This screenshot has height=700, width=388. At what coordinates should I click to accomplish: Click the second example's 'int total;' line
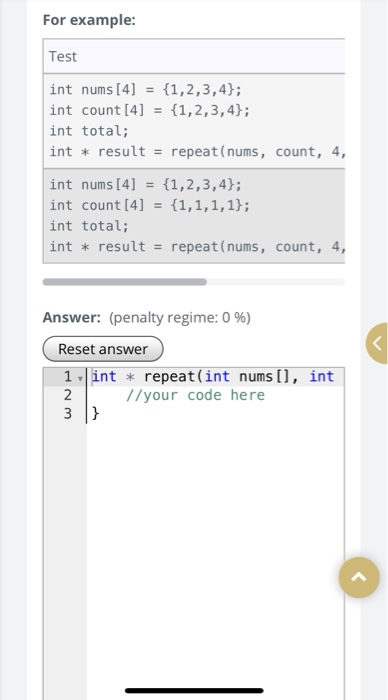89,226
